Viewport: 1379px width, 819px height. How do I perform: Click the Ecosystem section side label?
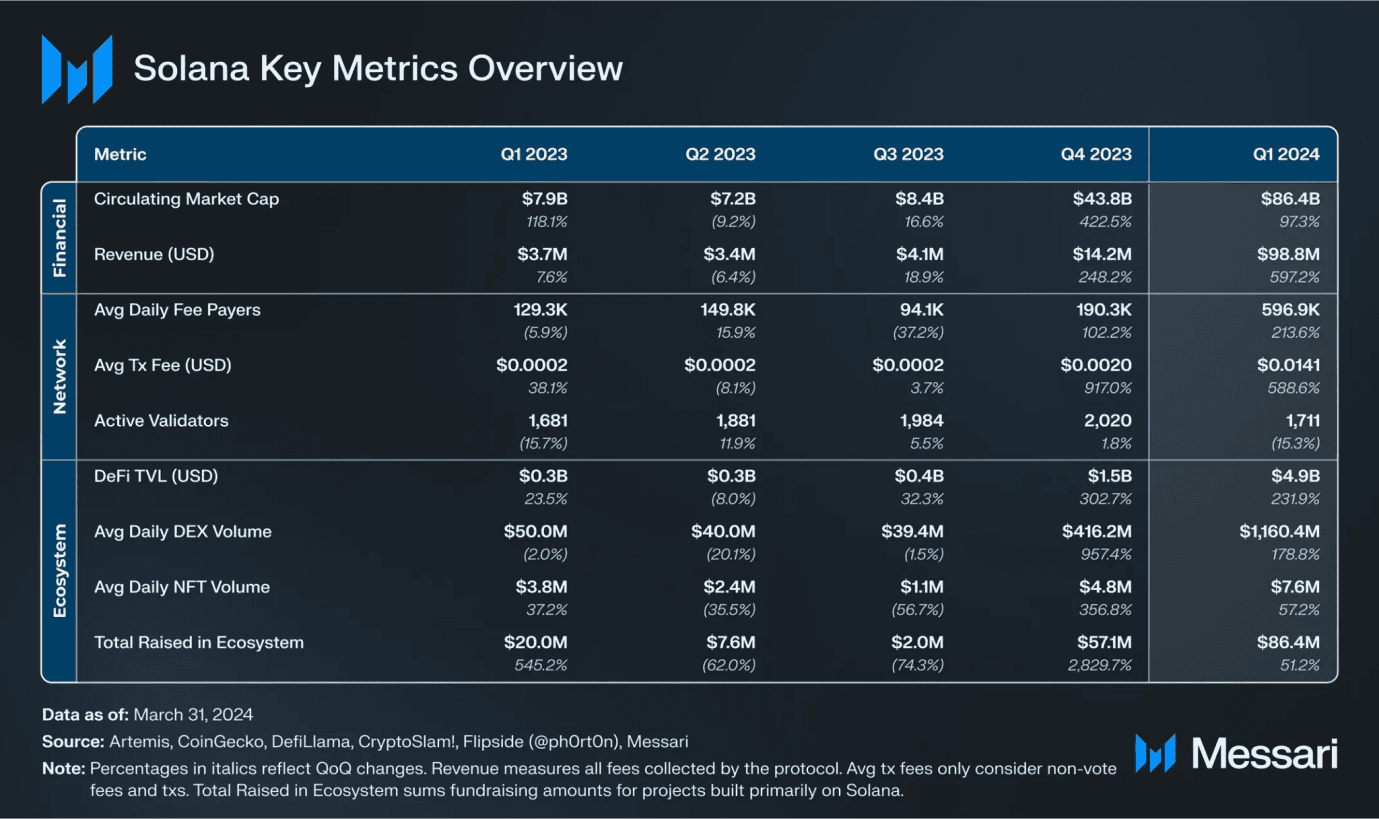tap(59, 570)
